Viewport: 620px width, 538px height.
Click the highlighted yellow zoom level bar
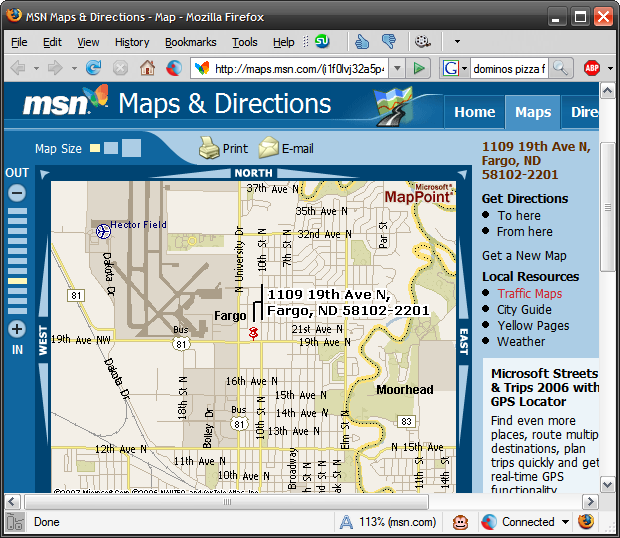17,281
